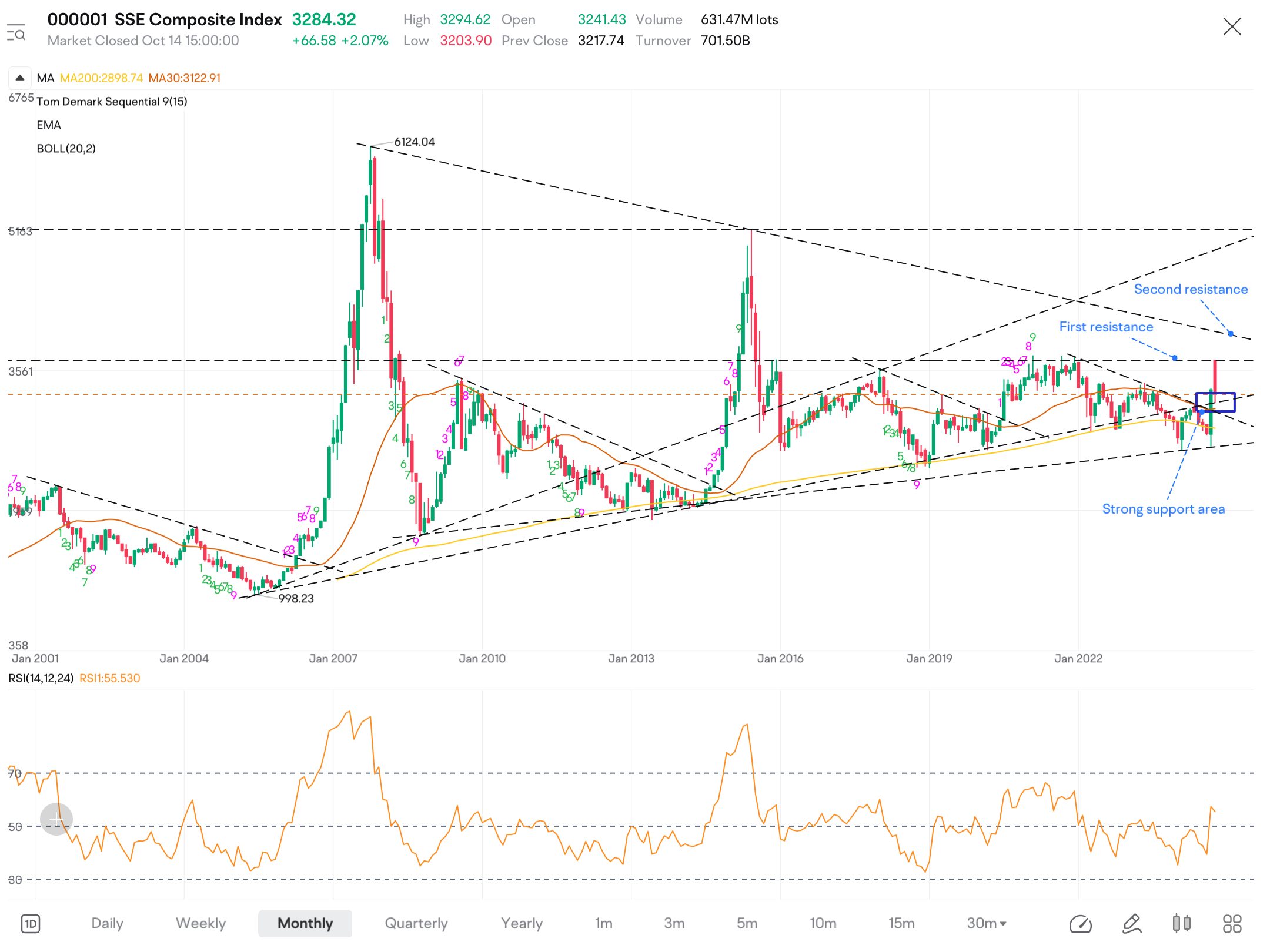Open the stock search list icon
Image resolution: width=1270 pixels, height=952 pixels.
pos(16,32)
